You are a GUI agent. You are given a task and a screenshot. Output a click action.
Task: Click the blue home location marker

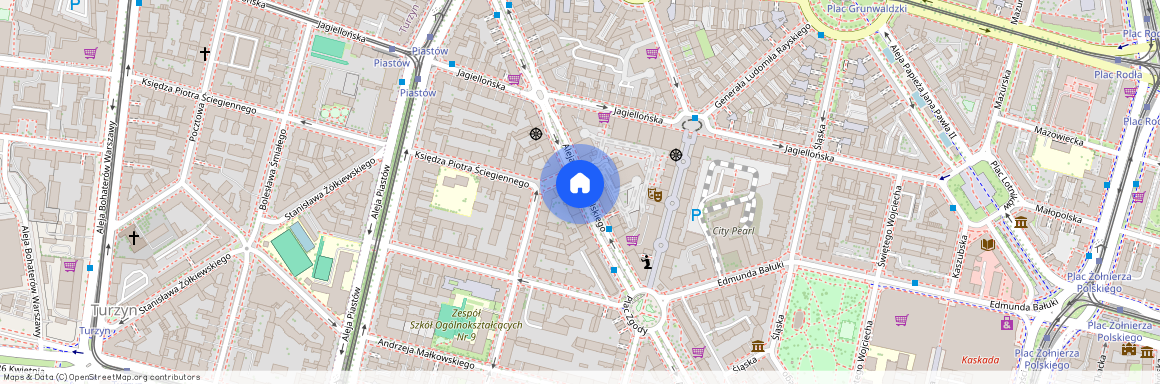(580, 183)
